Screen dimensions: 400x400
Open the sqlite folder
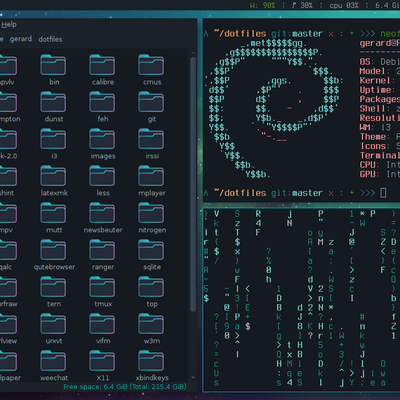click(152, 255)
